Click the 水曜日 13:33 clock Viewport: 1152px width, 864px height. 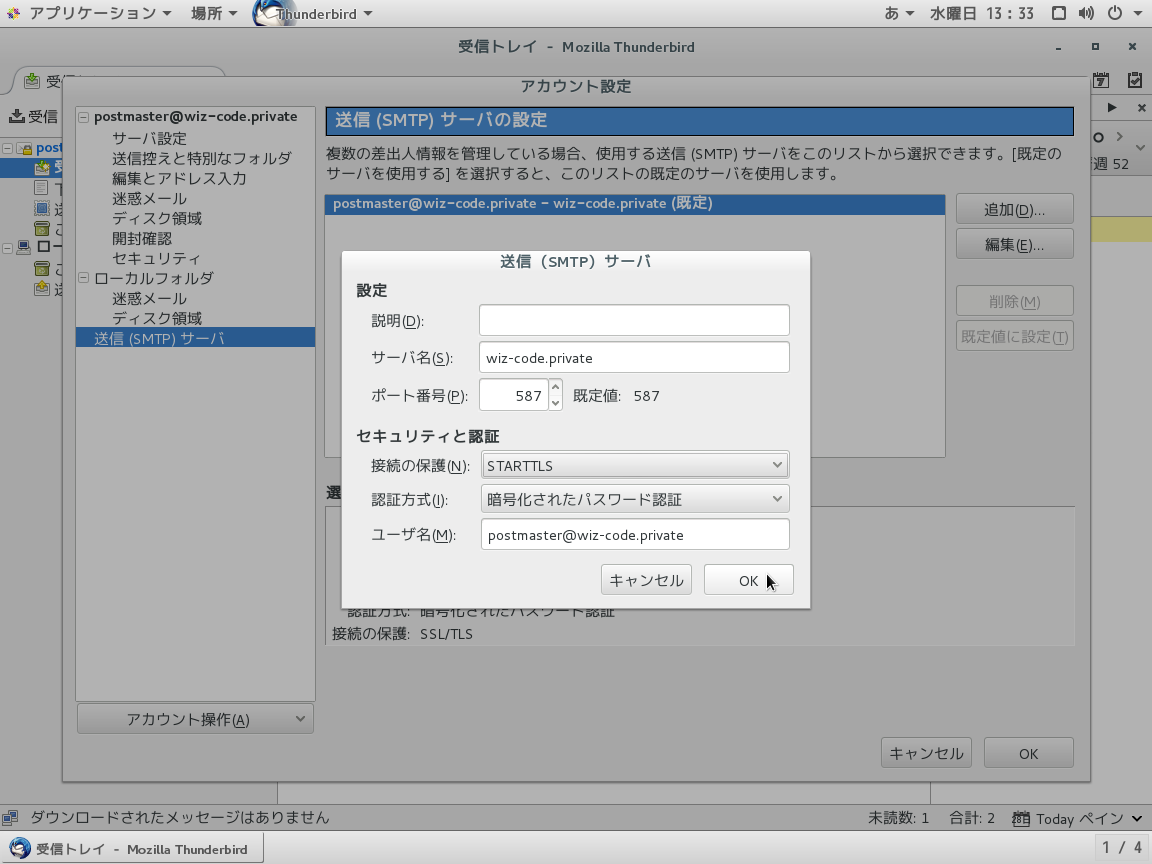pos(982,13)
